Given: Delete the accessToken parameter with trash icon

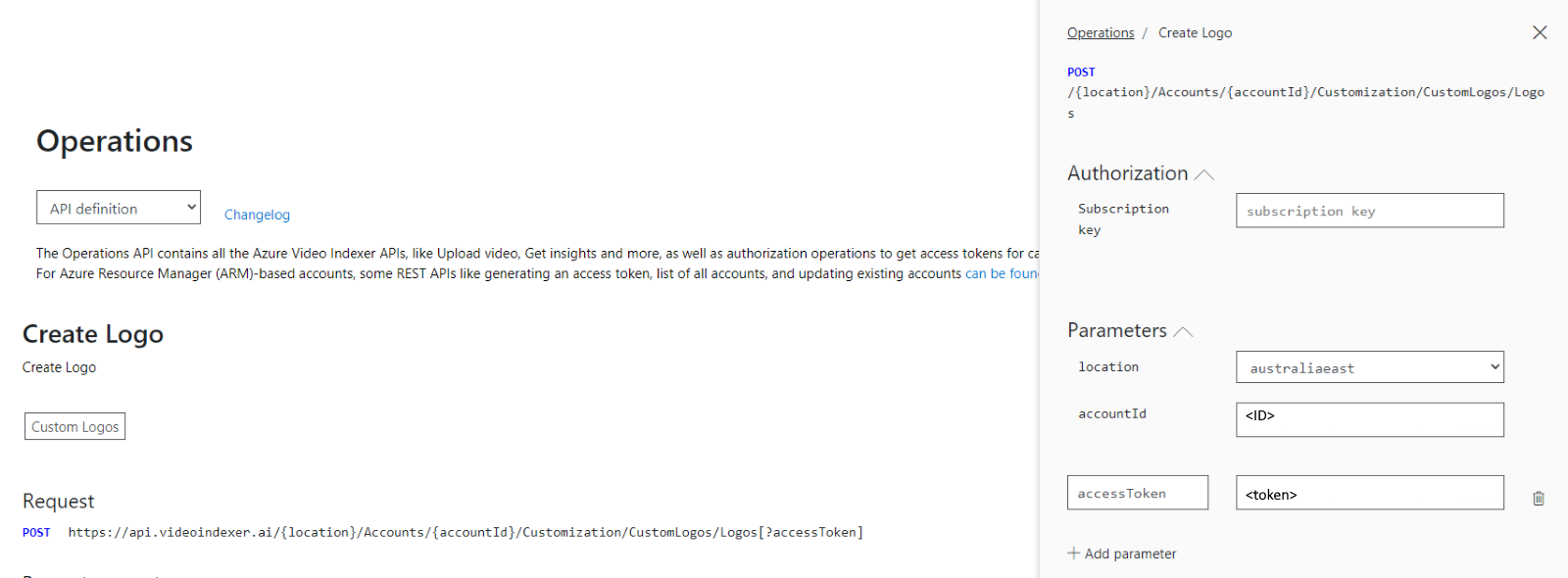Looking at the screenshot, I should tap(1539, 498).
